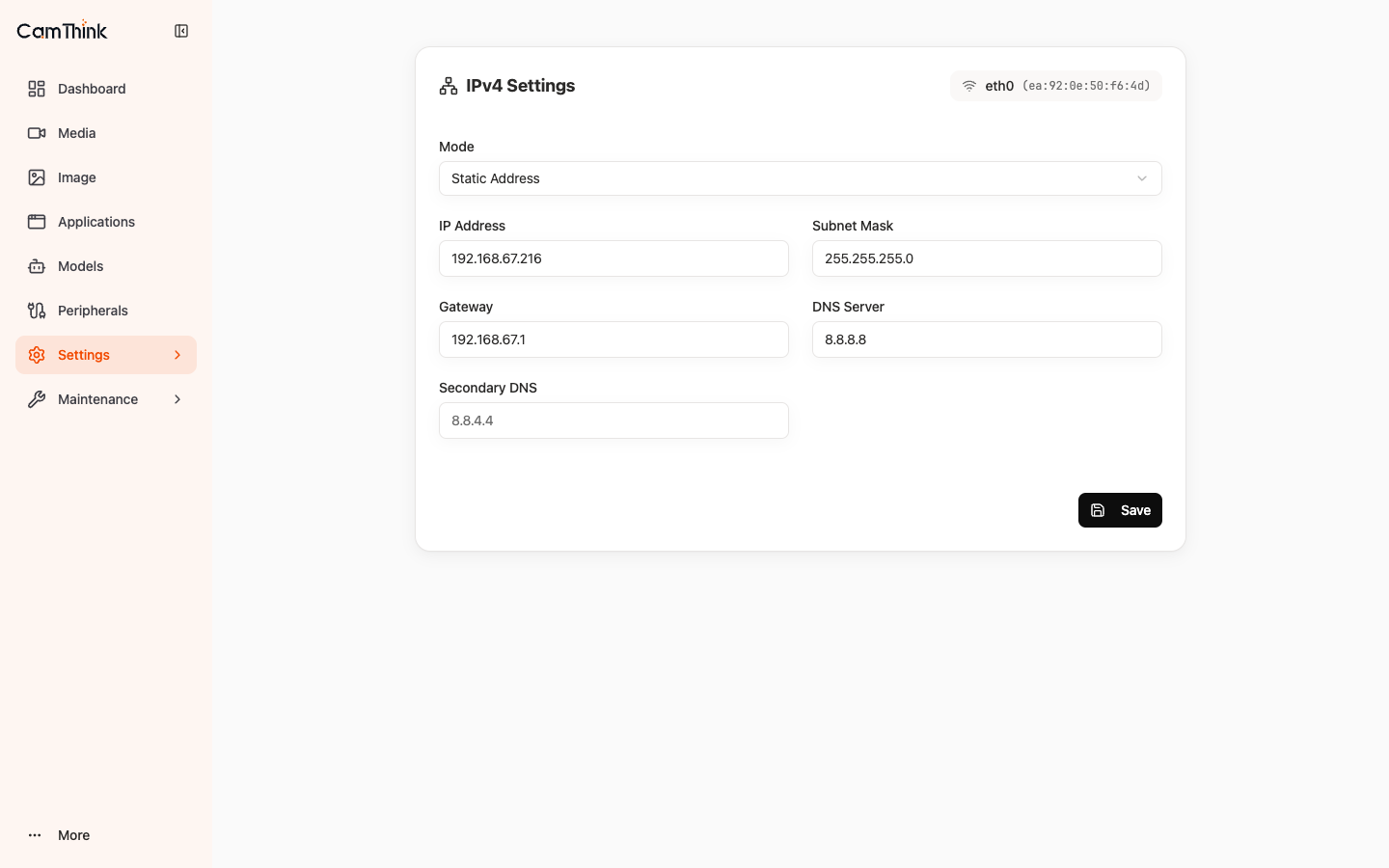This screenshot has height=868, width=1389.
Task: Click the IPv4 Settings heading
Action: coord(521,86)
